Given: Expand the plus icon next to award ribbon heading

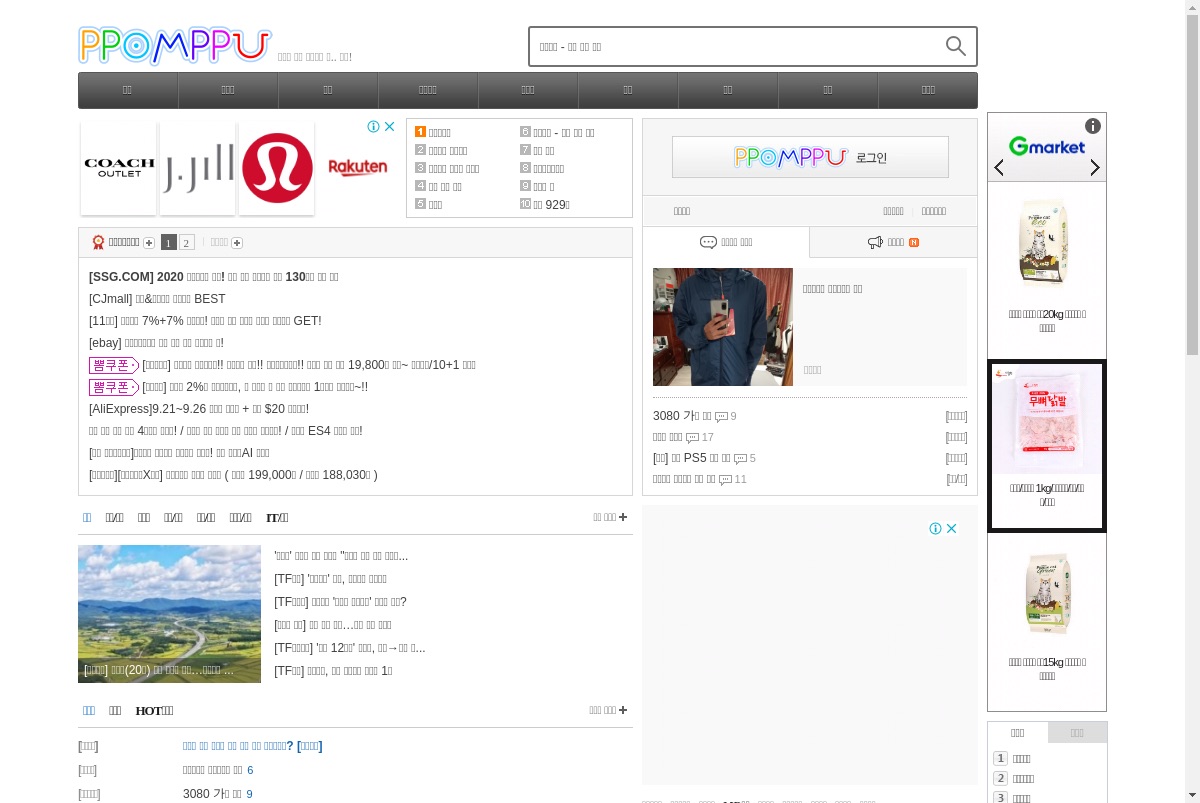Looking at the screenshot, I should pos(149,243).
